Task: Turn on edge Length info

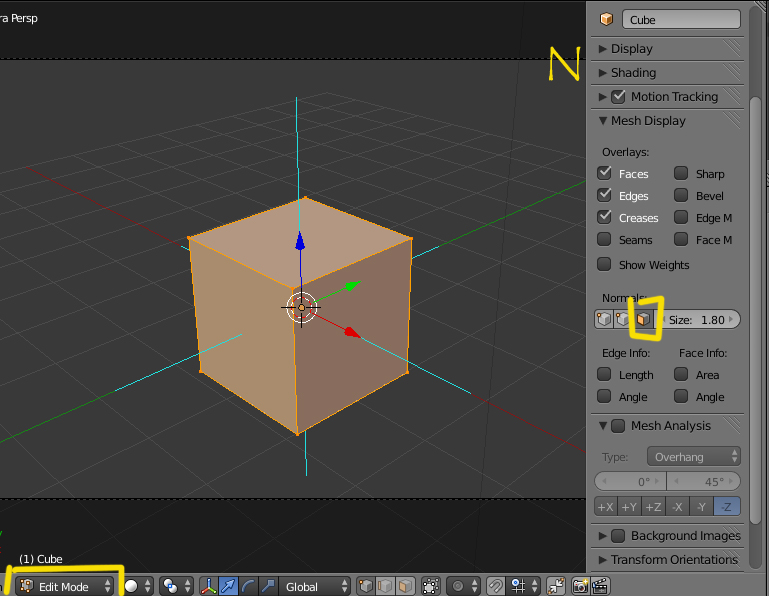Action: (x=605, y=374)
